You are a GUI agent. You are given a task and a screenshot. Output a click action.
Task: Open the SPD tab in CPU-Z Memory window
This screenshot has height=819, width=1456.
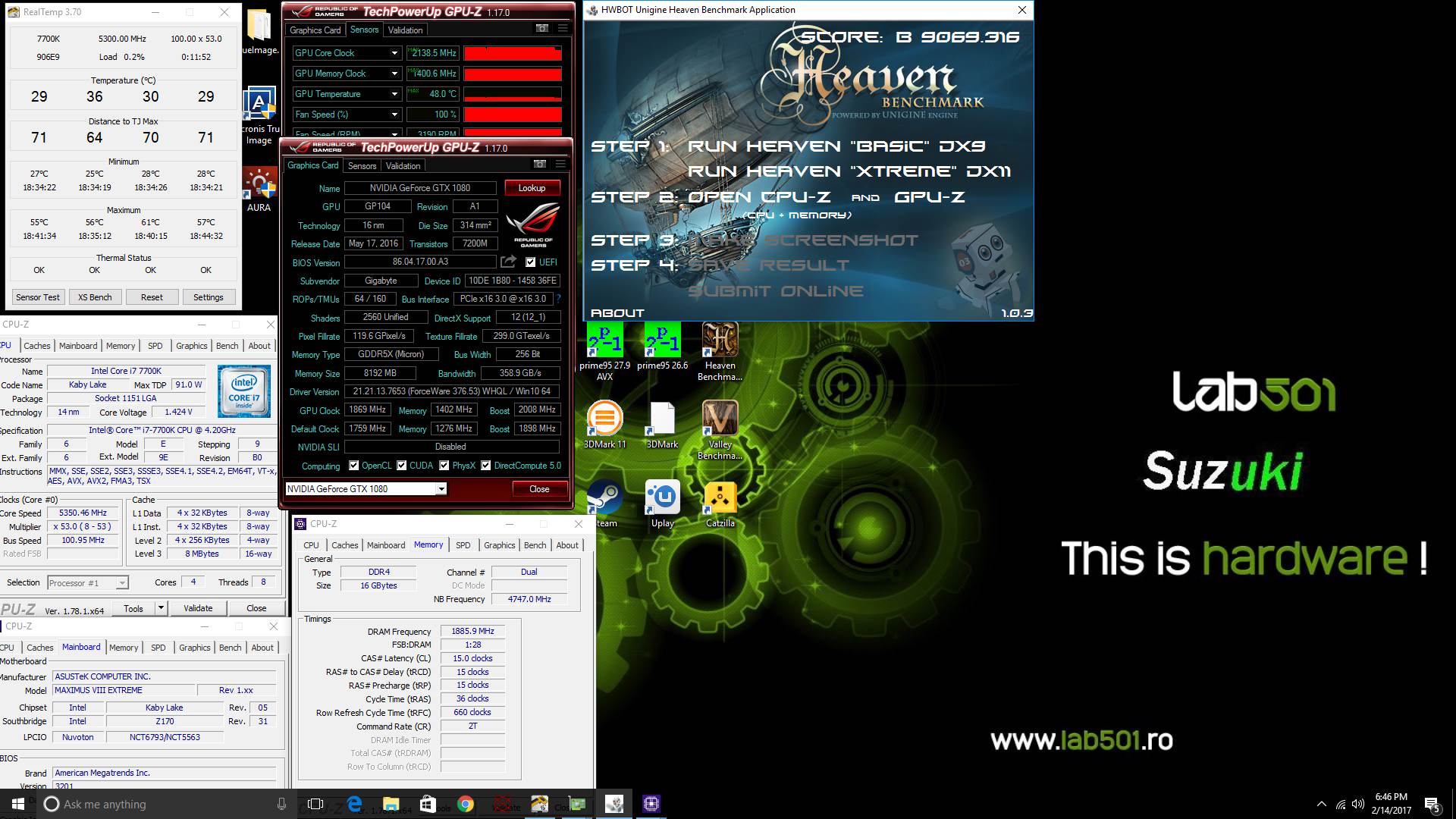pyautogui.click(x=463, y=545)
